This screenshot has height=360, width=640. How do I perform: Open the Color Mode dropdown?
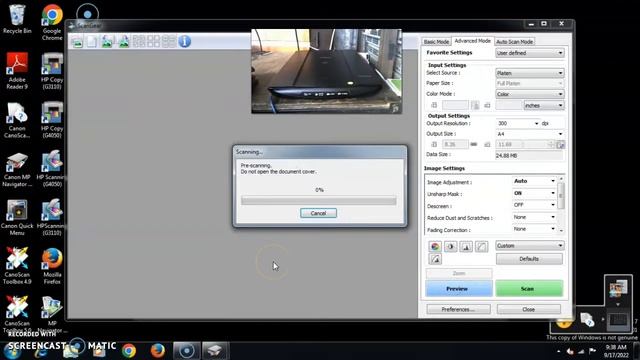(529, 94)
